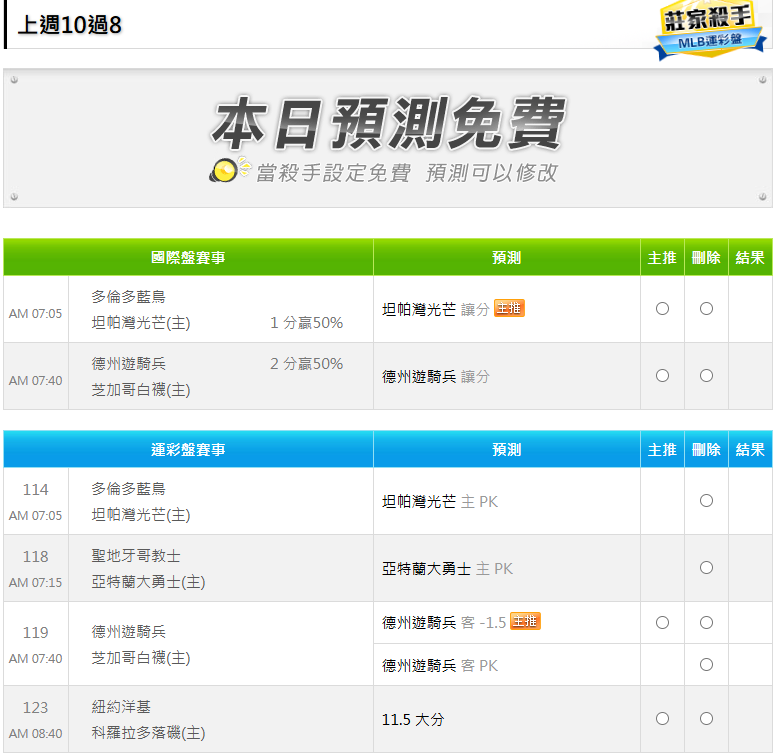Click prediction text 德州遊騎兵 讓分
Viewport: 781px width, 755px height.
(436, 377)
